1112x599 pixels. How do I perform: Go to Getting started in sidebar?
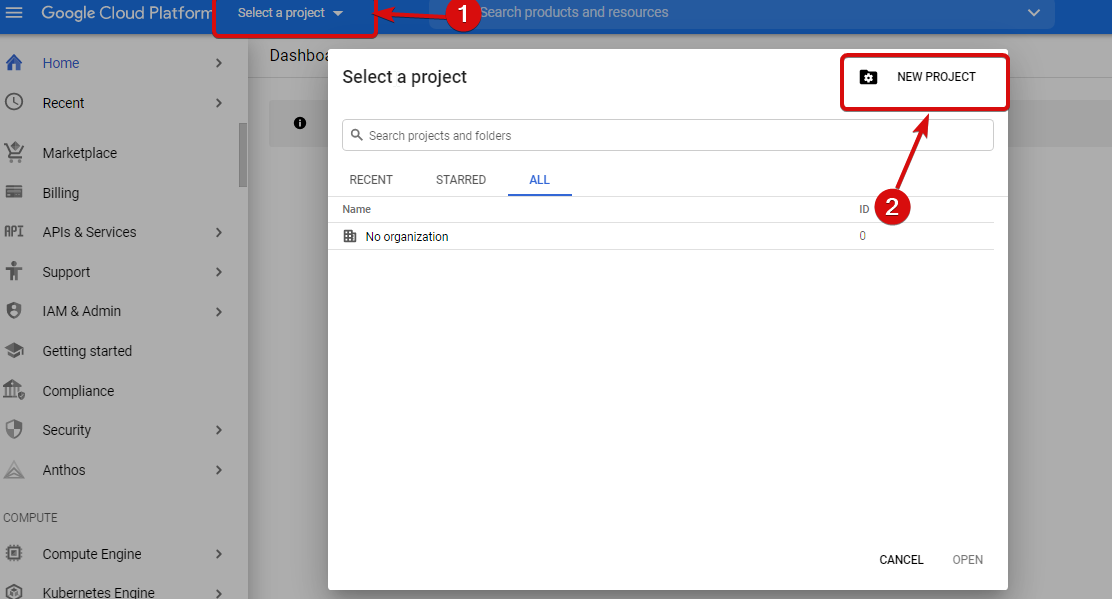(87, 351)
